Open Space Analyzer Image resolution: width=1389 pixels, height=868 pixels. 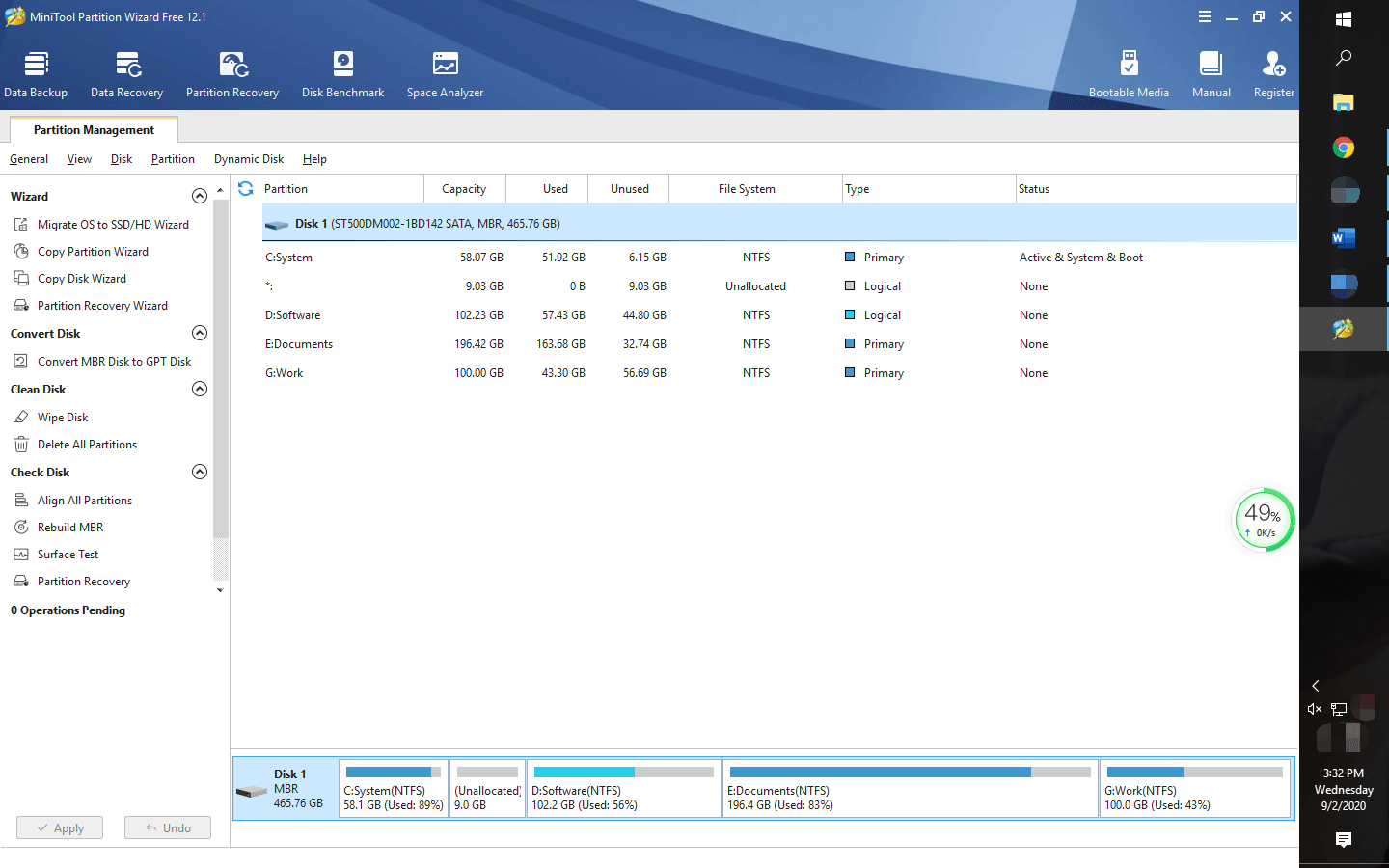[445, 75]
